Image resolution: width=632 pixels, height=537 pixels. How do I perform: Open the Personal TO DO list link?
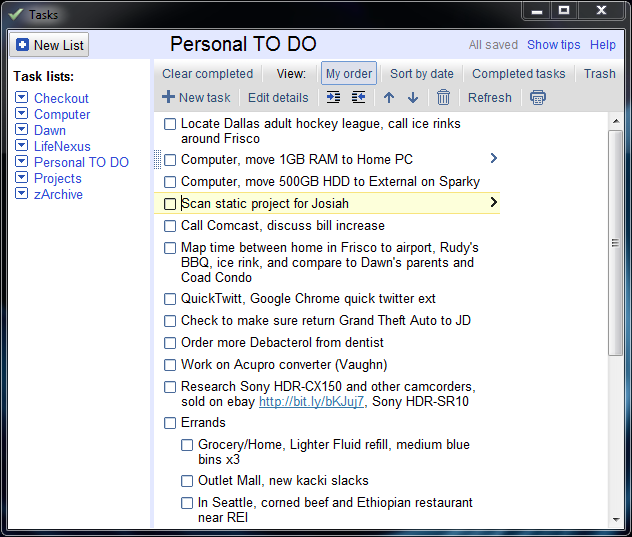tap(81, 162)
